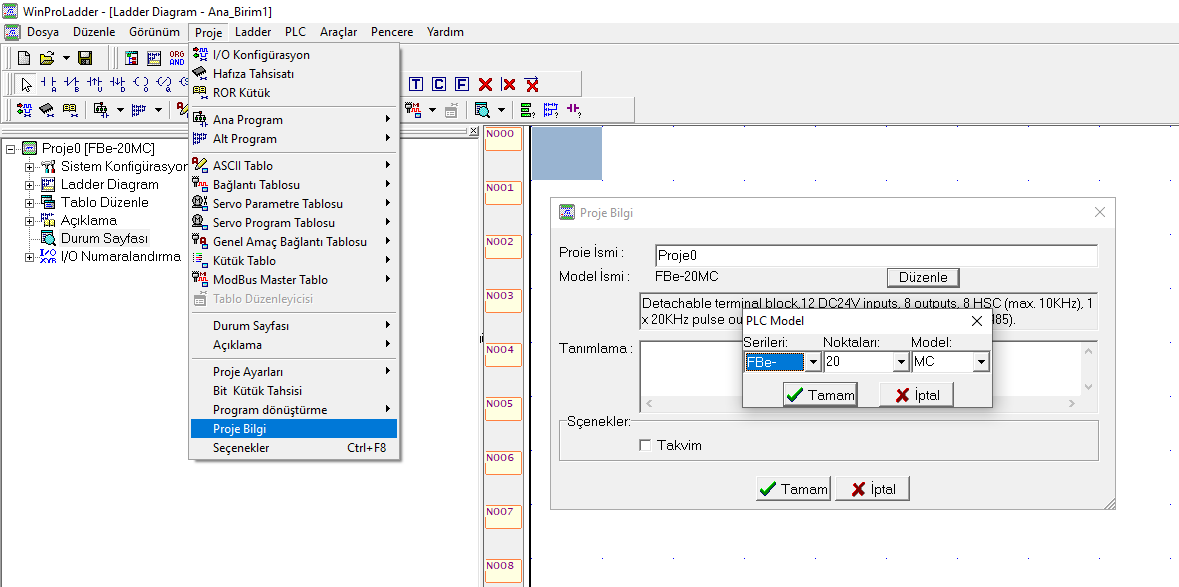Open the Dosya menu
This screenshot has width=1179, height=587.
click(43, 32)
